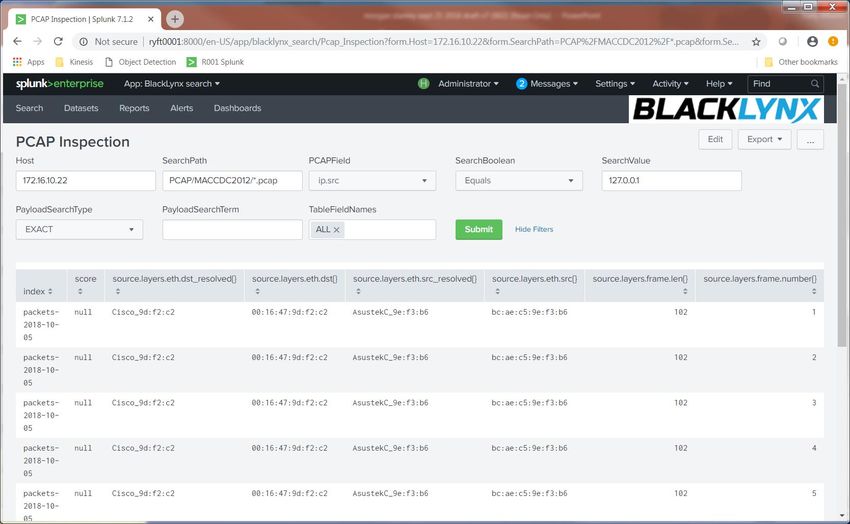Bookmark this page with star icon
The image size is (850, 524).
(x=756, y=42)
